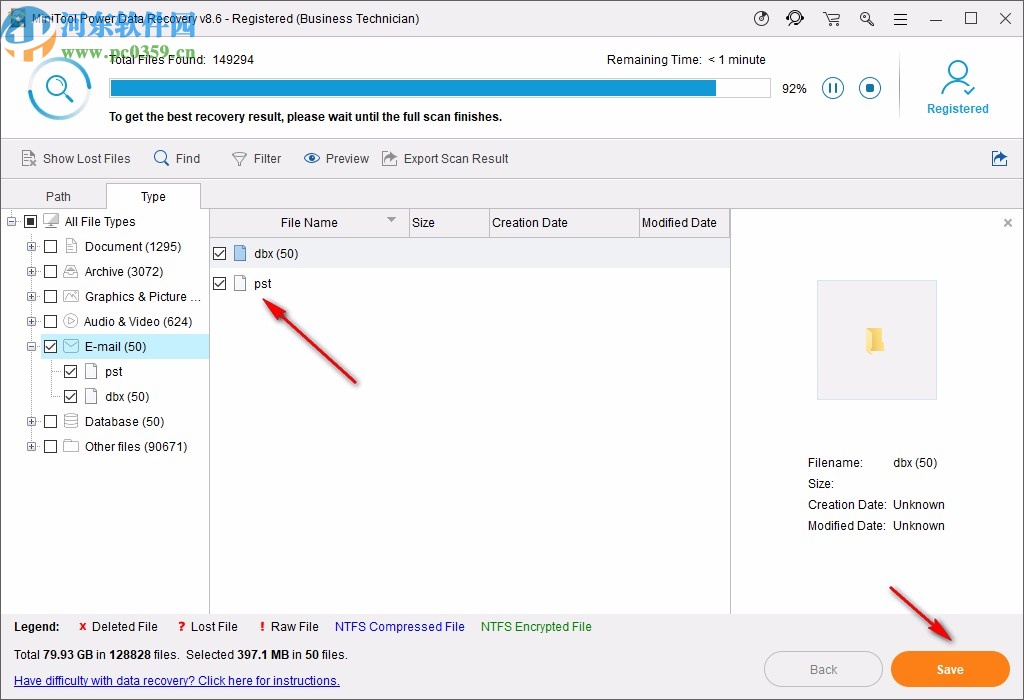Screen dimensions: 1024x700
Task: Expand the Archive (3072) node
Action: pyautogui.click(x=31, y=271)
